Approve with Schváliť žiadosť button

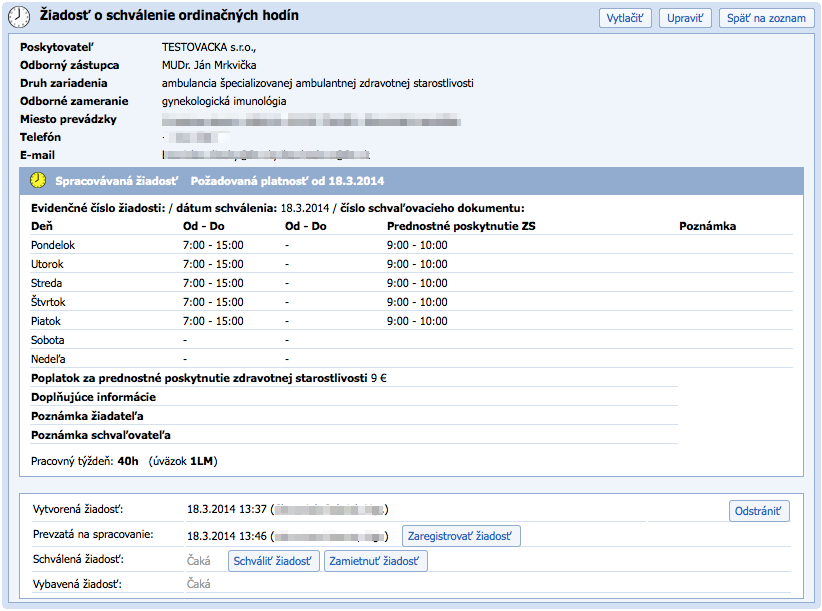(x=273, y=562)
